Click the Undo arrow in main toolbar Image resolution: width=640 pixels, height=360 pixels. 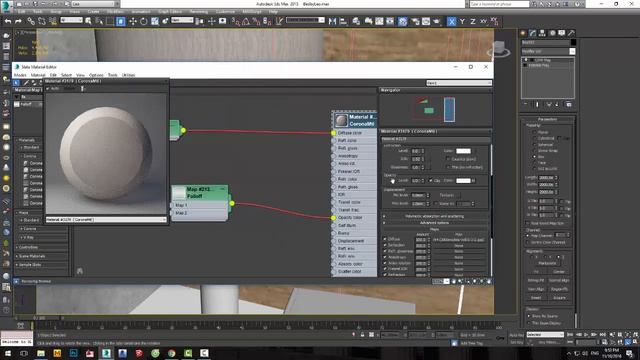click(x=8, y=21)
